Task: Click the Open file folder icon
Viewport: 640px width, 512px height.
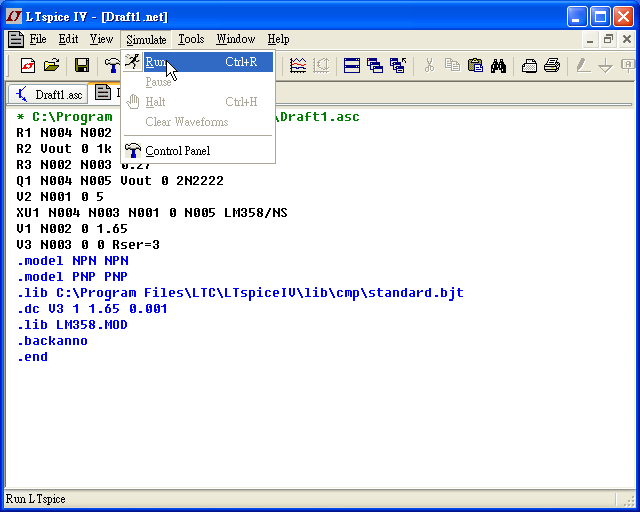Action: click(52, 65)
